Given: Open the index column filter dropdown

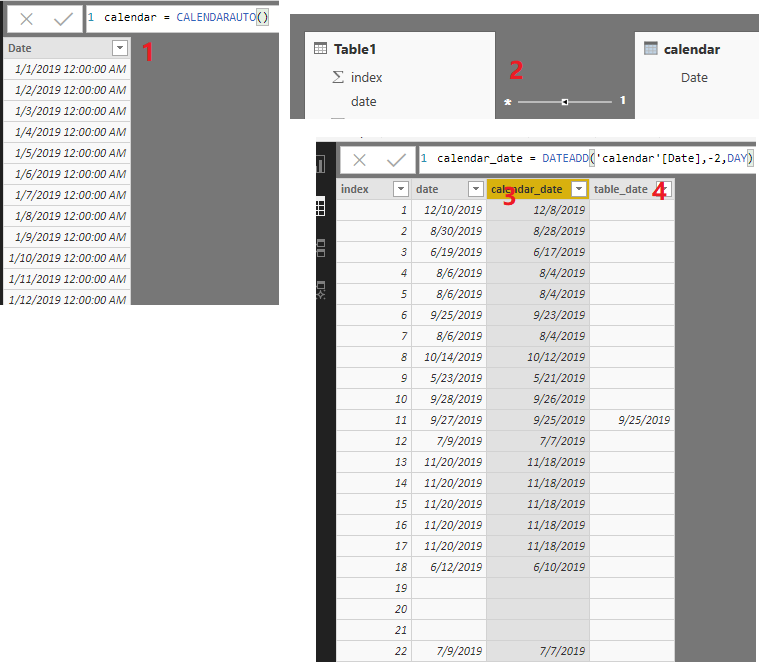Looking at the screenshot, I should pyautogui.click(x=401, y=189).
